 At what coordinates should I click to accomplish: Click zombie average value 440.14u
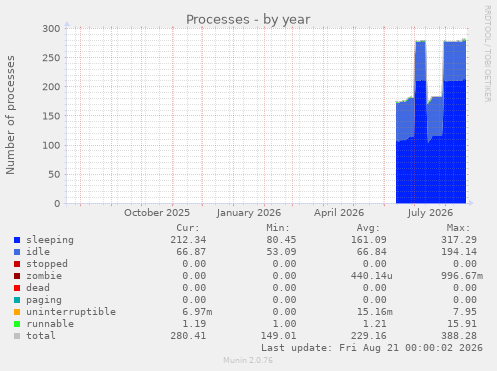[x=372, y=276]
